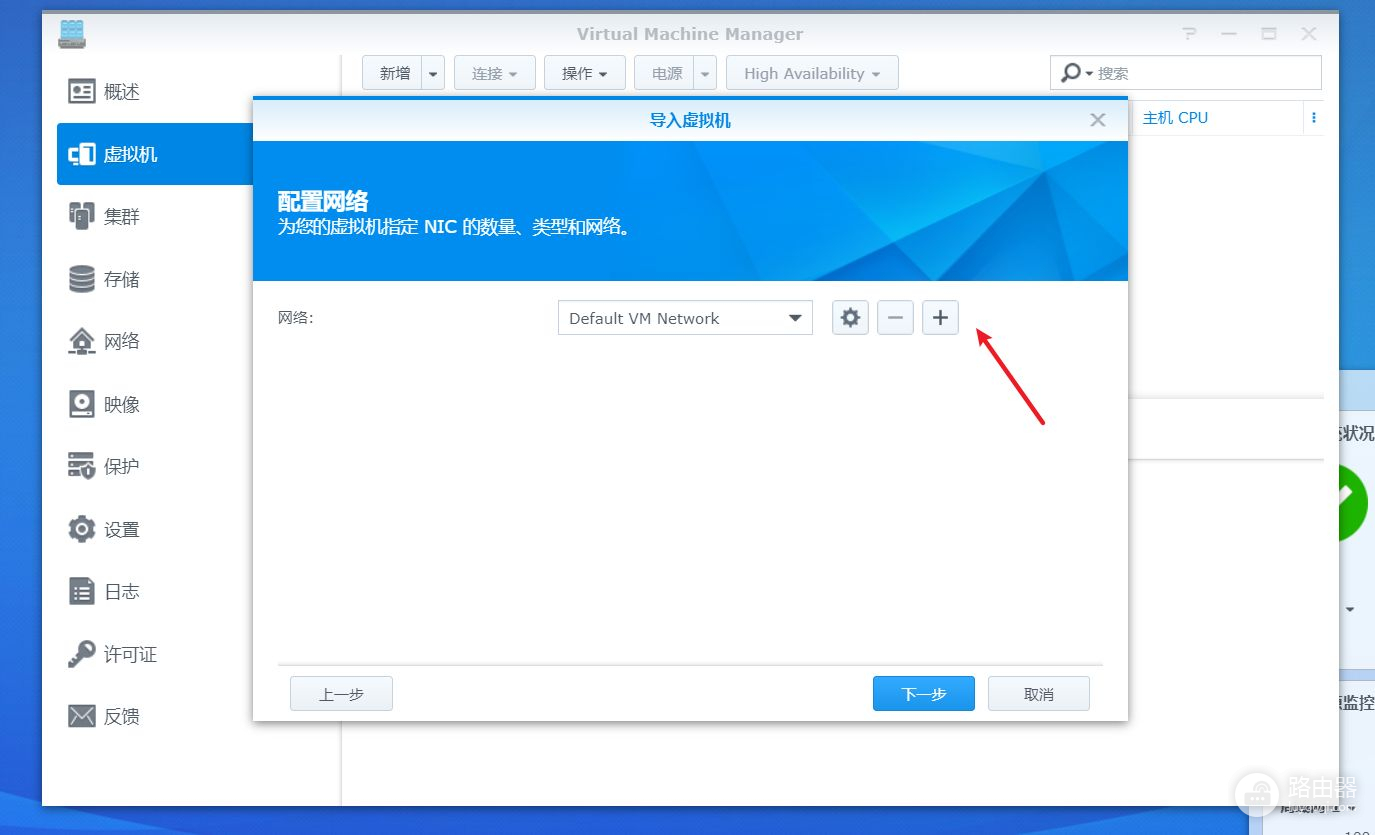Open the 操作 dropdown
Screen dimensions: 1375x835
point(585,73)
